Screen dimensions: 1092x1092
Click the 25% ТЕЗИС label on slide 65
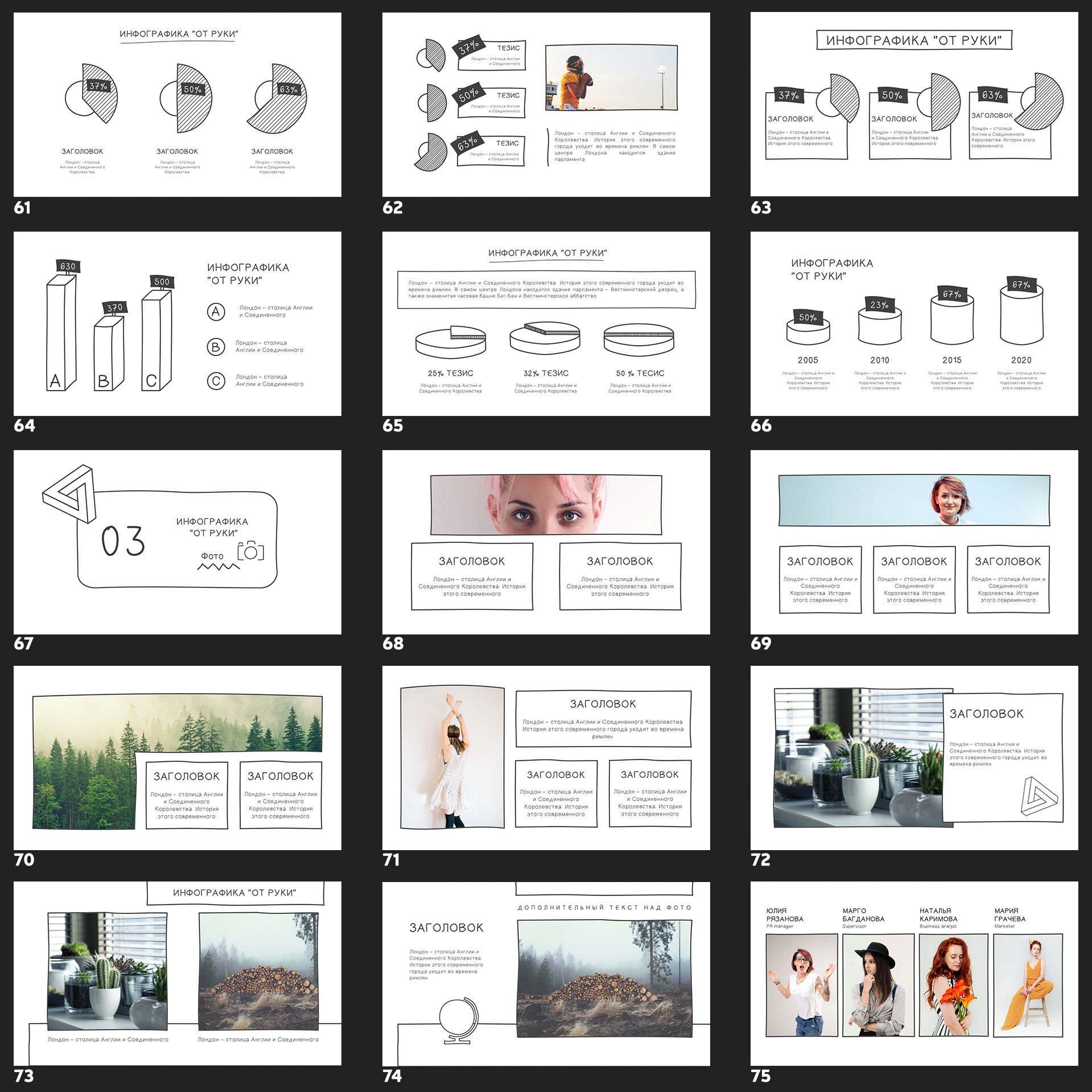click(x=451, y=373)
